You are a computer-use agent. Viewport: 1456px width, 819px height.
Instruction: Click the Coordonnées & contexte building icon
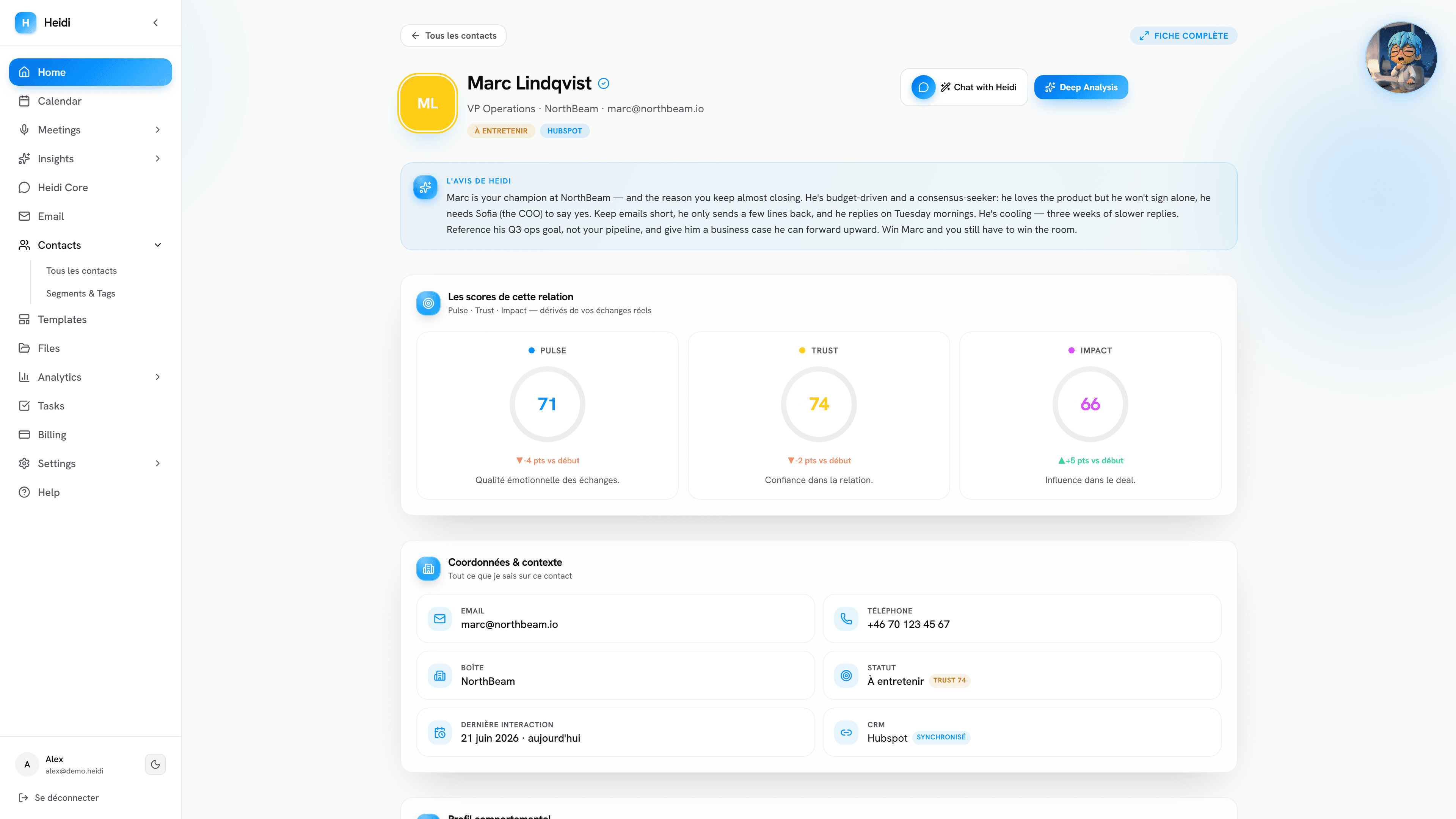428,569
